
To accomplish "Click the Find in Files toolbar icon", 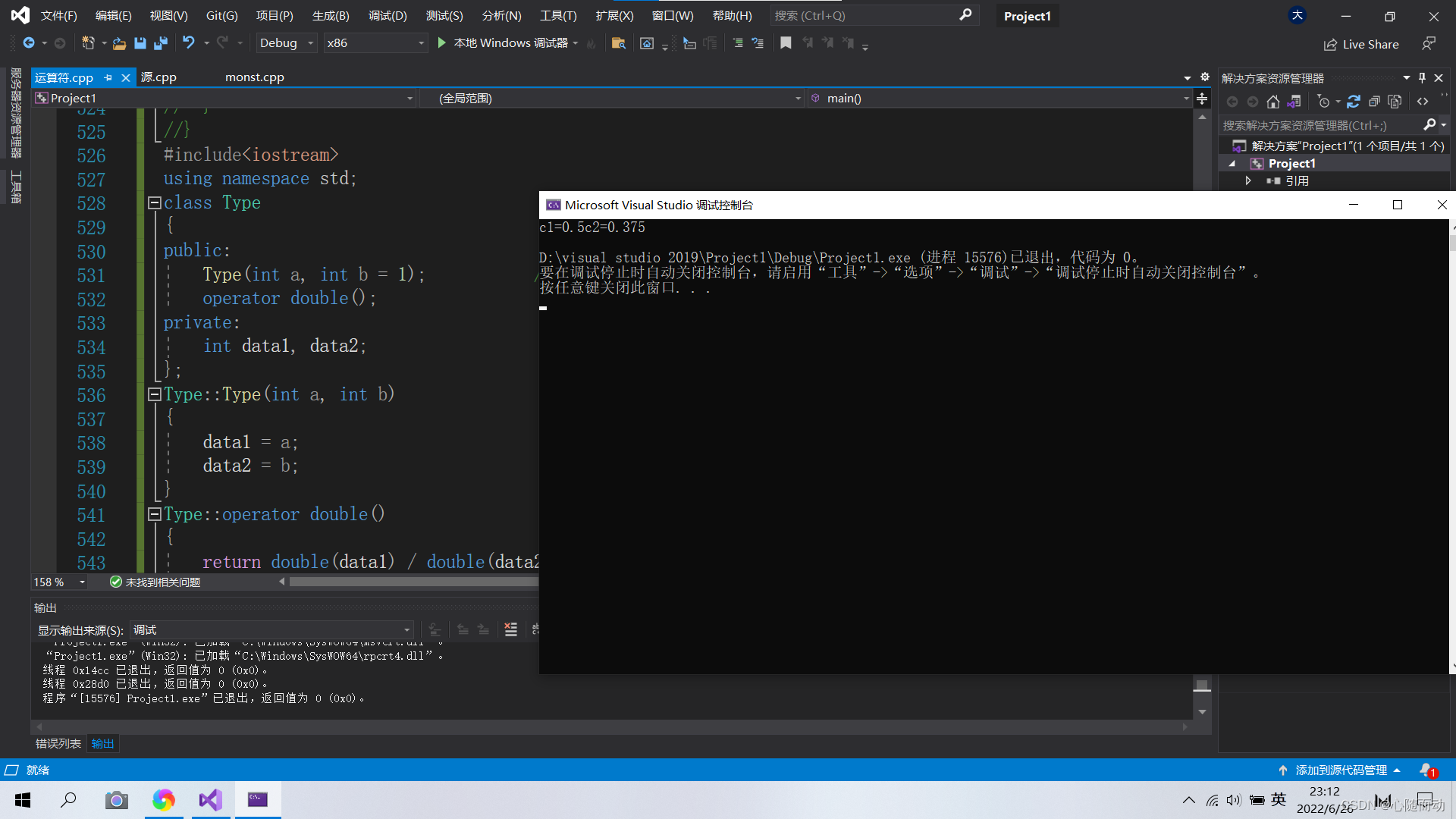I will [x=618, y=43].
